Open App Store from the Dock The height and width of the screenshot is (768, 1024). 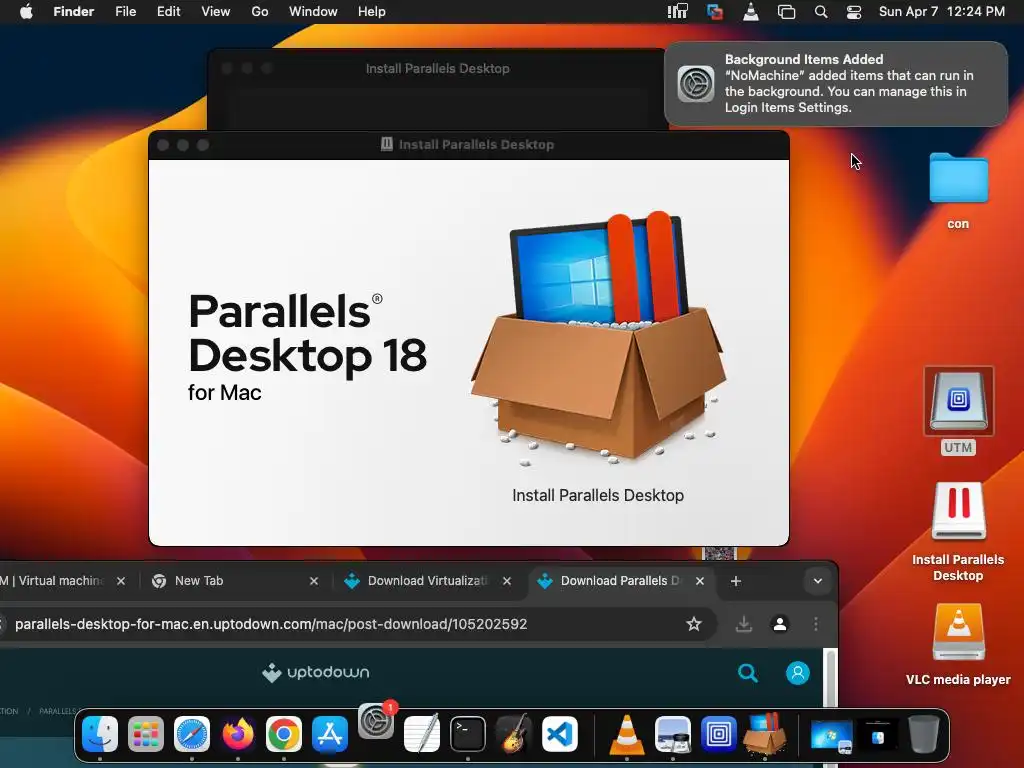(x=330, y=734)
